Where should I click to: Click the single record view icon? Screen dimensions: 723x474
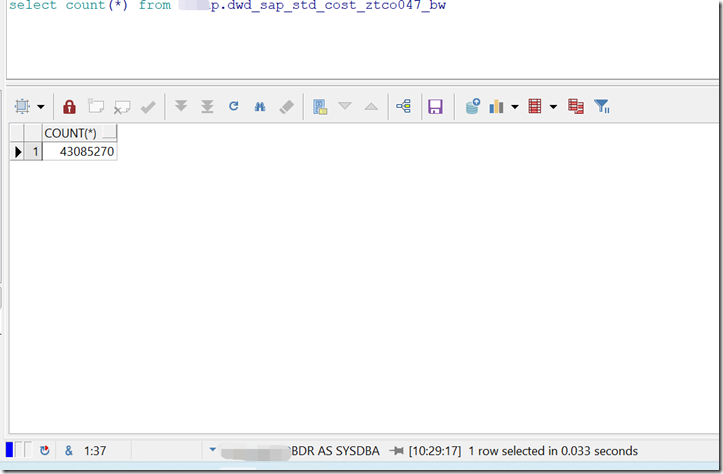pyautogui.click(x=320, y=107)
